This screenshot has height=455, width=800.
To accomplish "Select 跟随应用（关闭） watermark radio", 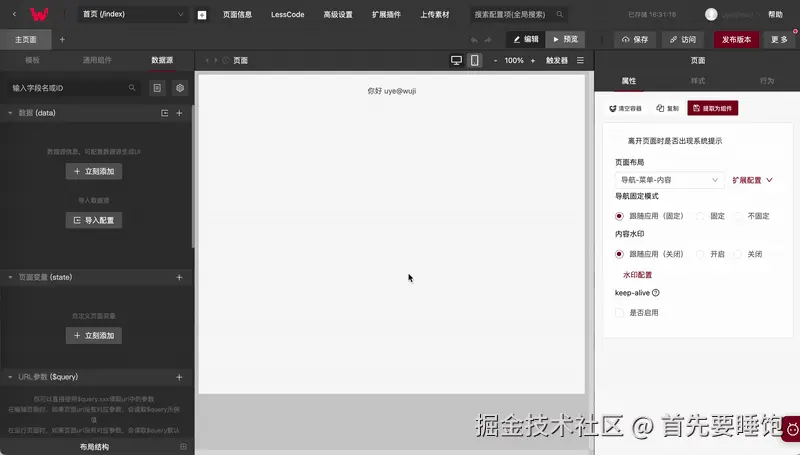I will pos(619,254).
